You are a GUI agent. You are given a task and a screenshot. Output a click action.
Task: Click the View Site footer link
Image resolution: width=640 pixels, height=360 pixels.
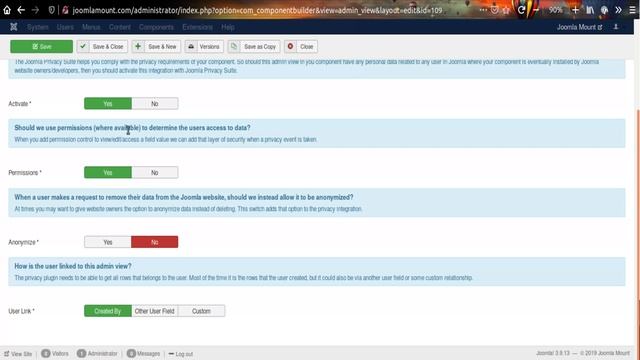[x=18, y=354]
